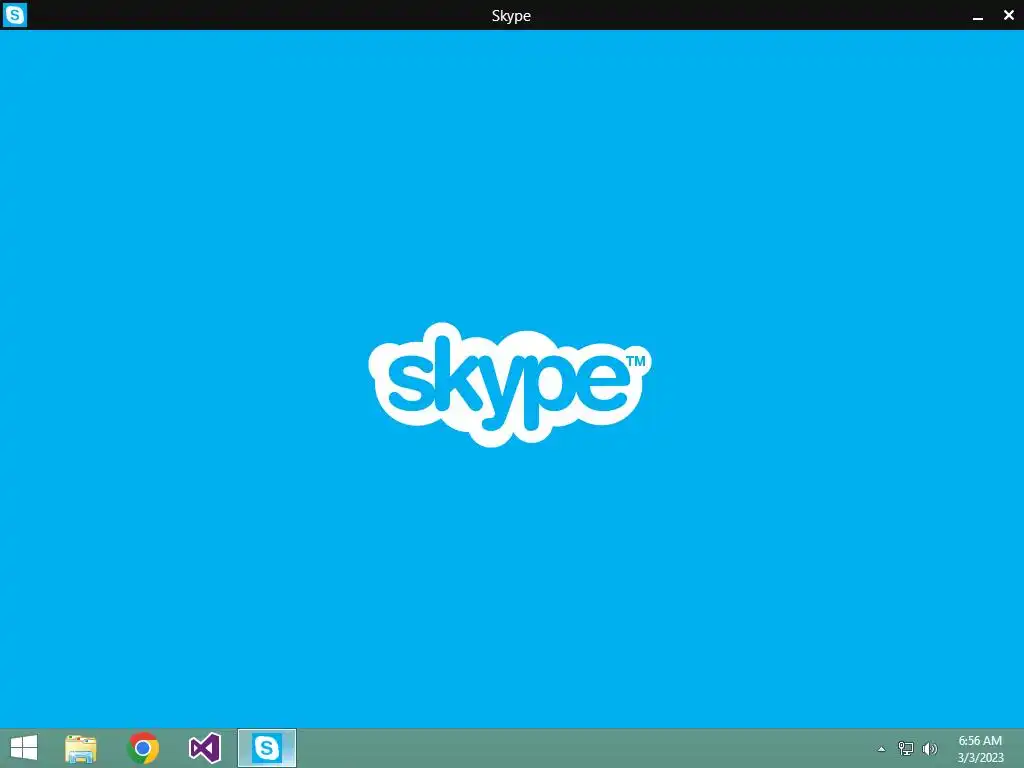Open the clock showing 6:56 AM
Screen dimensions: 1024x768
(980, 749)
